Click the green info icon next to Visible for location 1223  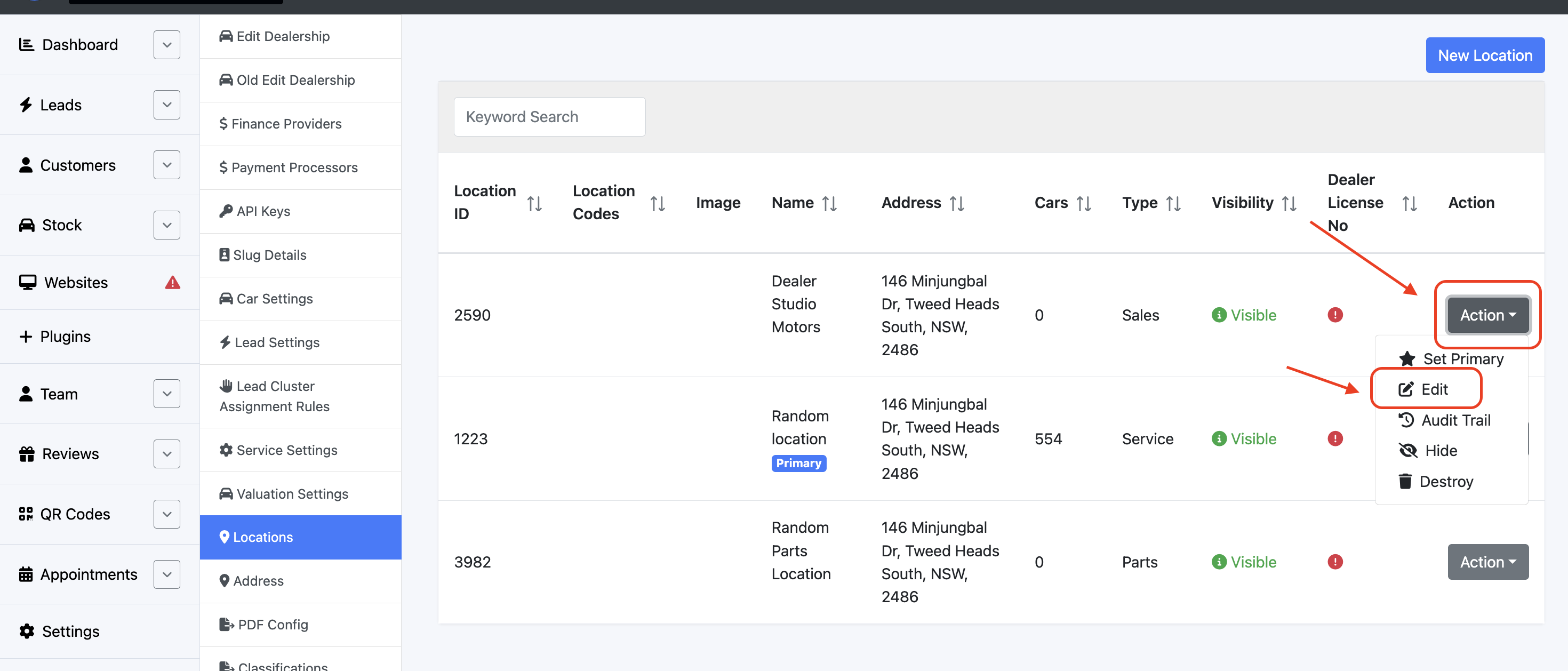(x=1219, y=438)
